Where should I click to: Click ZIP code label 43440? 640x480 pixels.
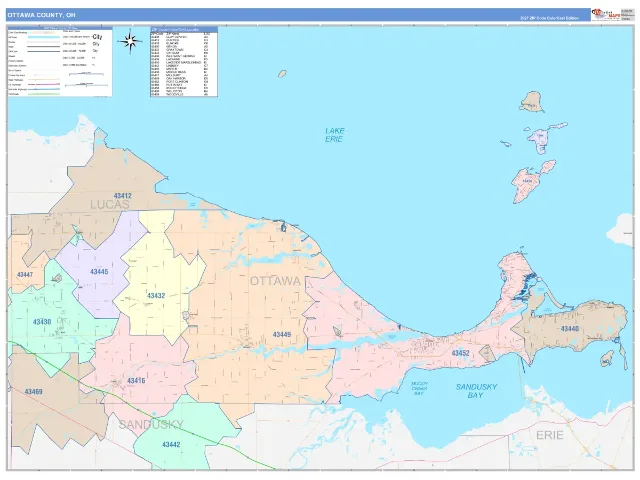(x=570, y=329)
